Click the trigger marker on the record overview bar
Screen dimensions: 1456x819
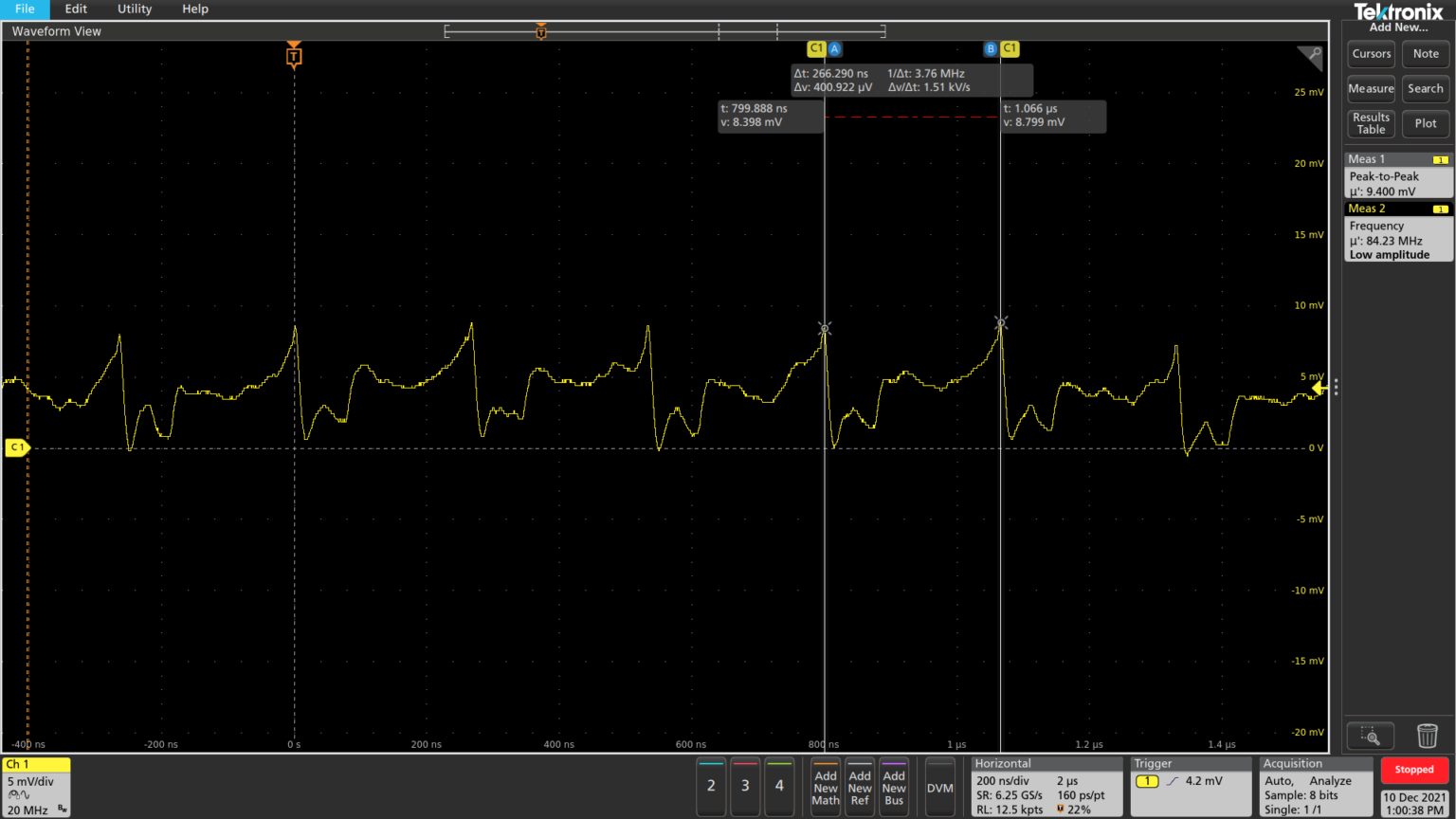[x=541, y=31]
